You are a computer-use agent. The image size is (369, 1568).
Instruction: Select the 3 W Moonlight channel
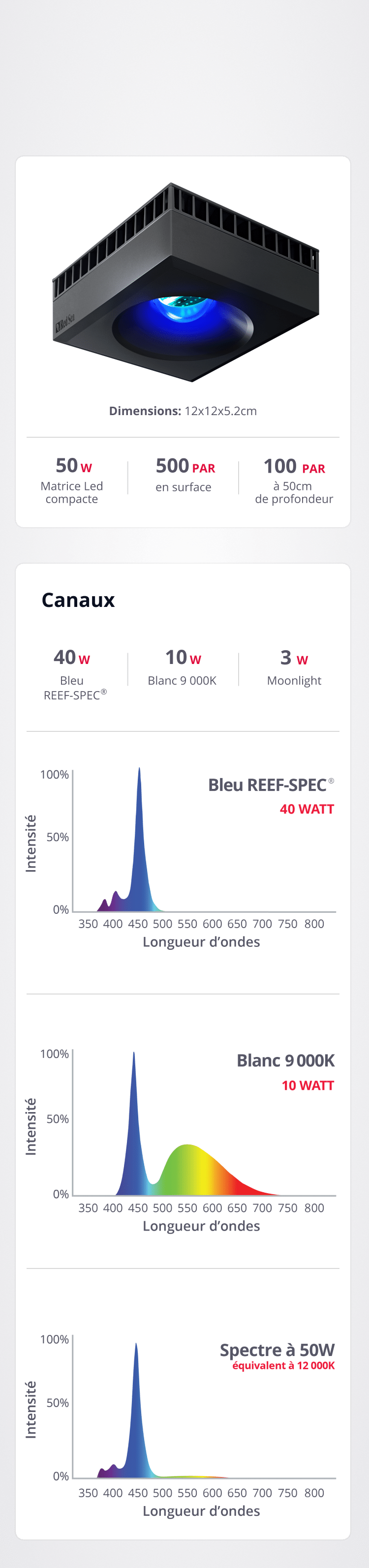[x=294, y=667]
